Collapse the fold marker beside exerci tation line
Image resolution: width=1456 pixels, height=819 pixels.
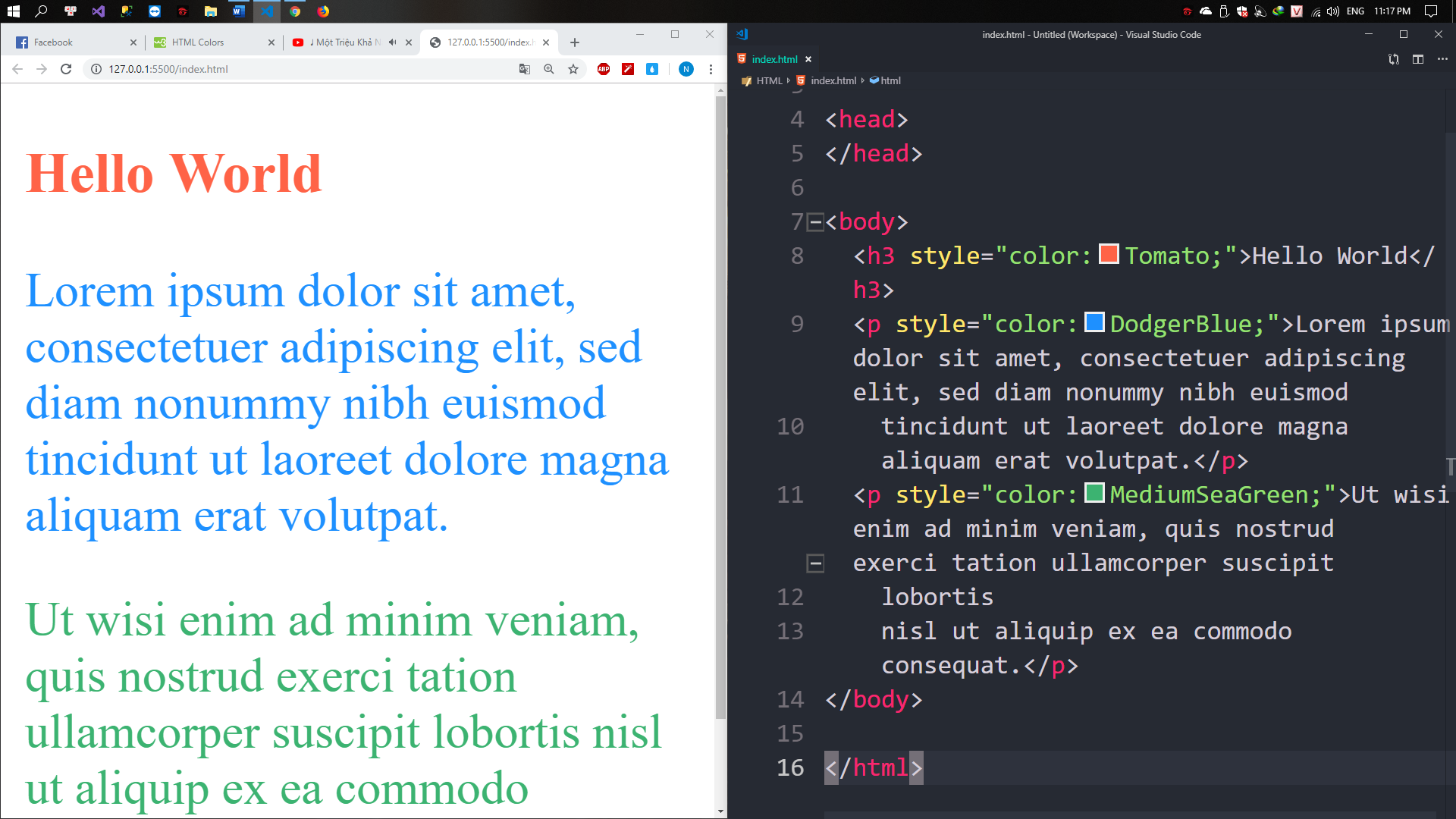tap(815, 563)
